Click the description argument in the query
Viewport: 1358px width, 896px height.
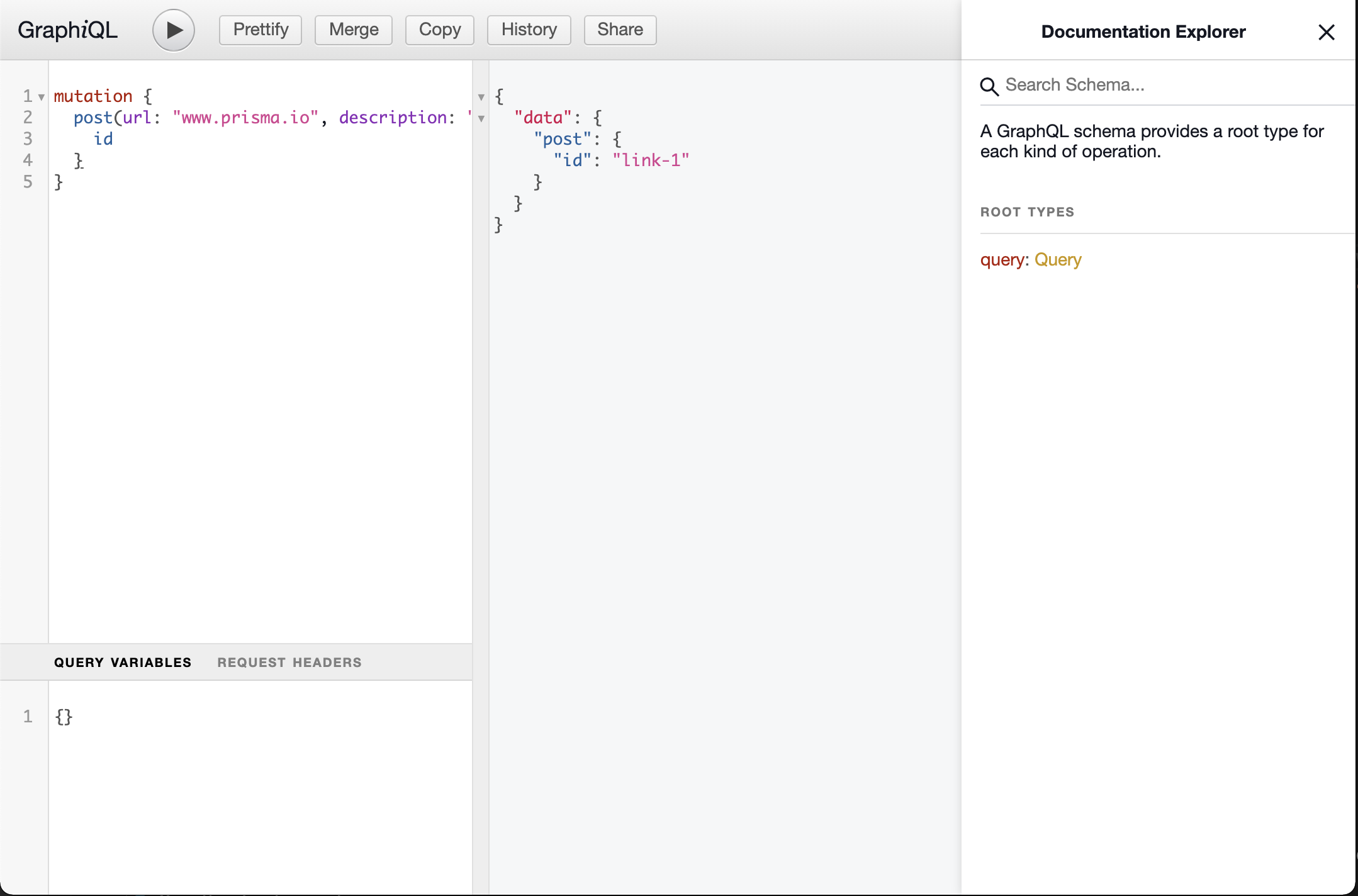coord(393,118)
